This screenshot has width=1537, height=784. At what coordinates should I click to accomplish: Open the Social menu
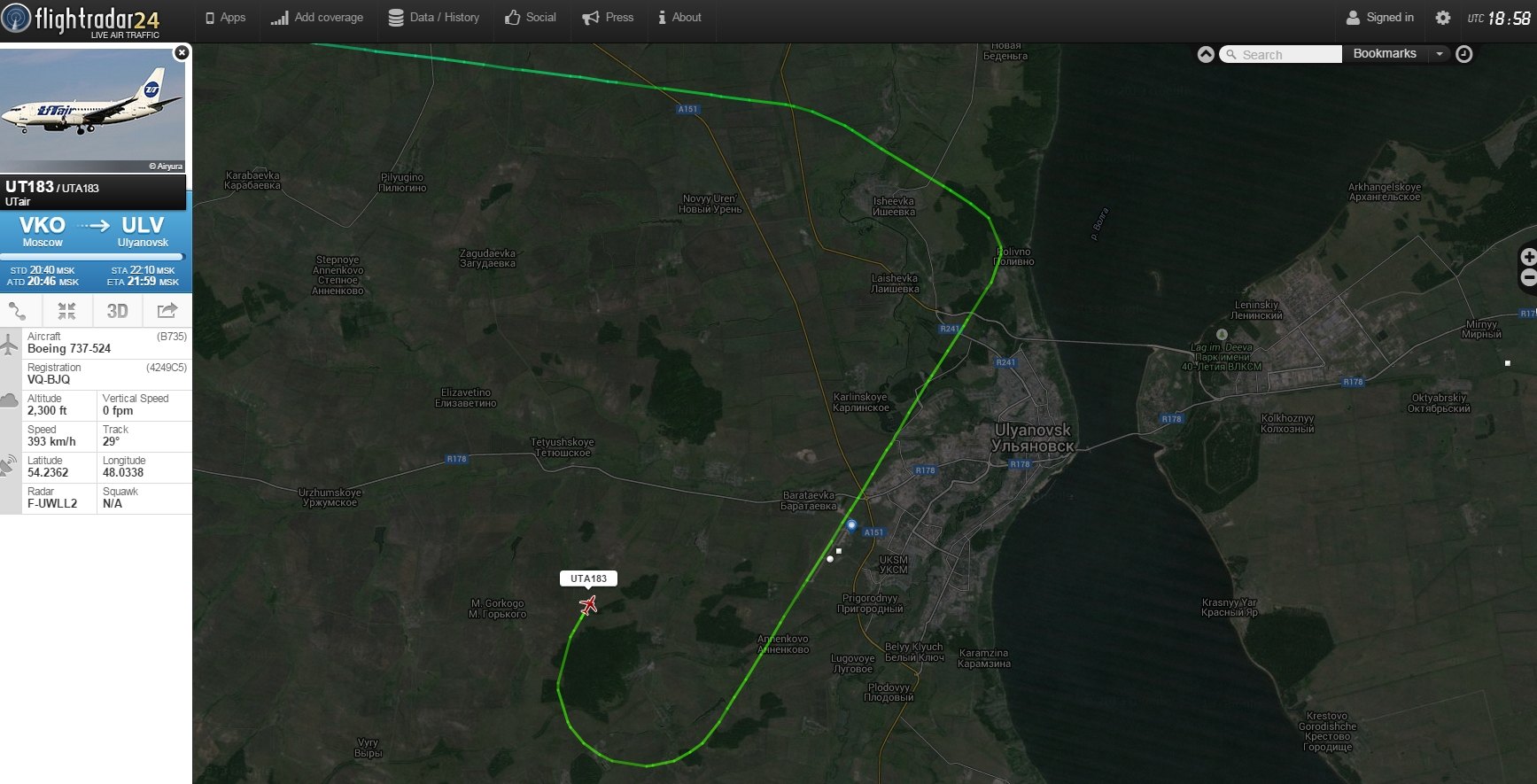click(x=531, y=18)
